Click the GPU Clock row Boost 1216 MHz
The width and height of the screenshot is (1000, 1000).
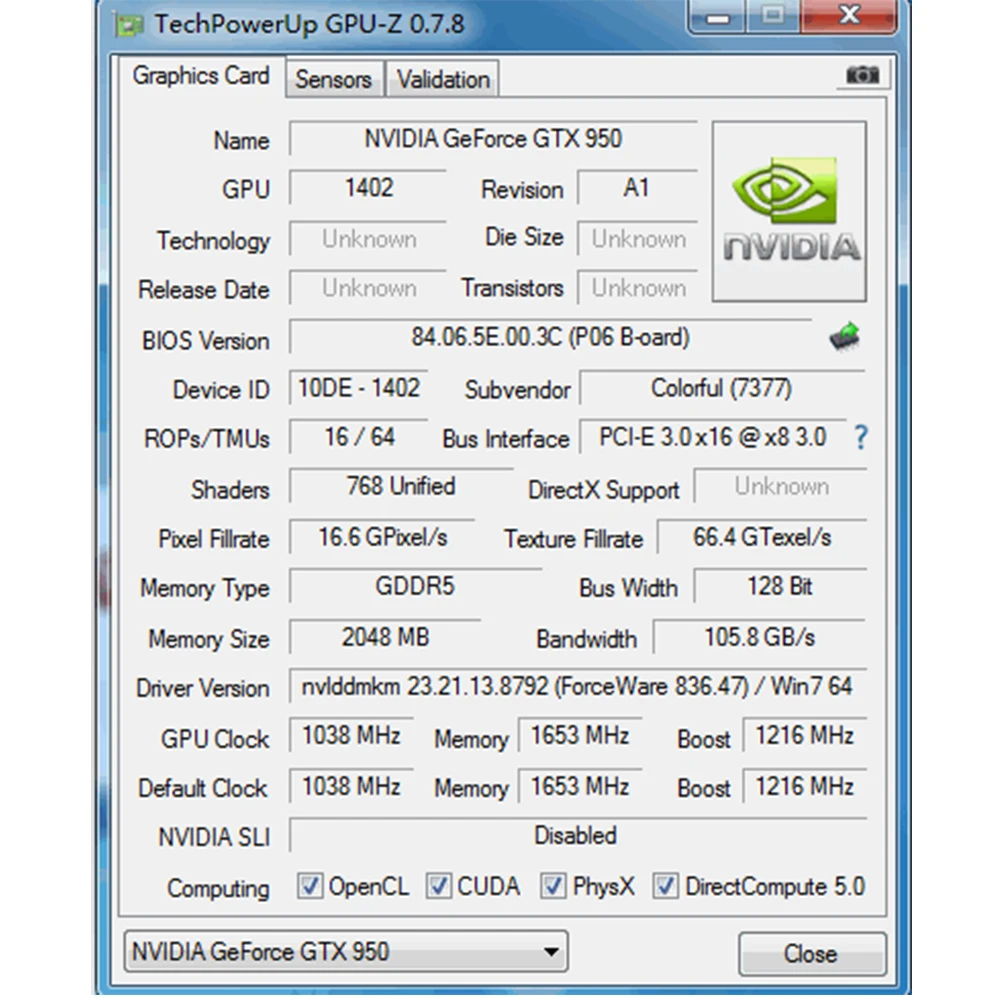tap(805, 735)
